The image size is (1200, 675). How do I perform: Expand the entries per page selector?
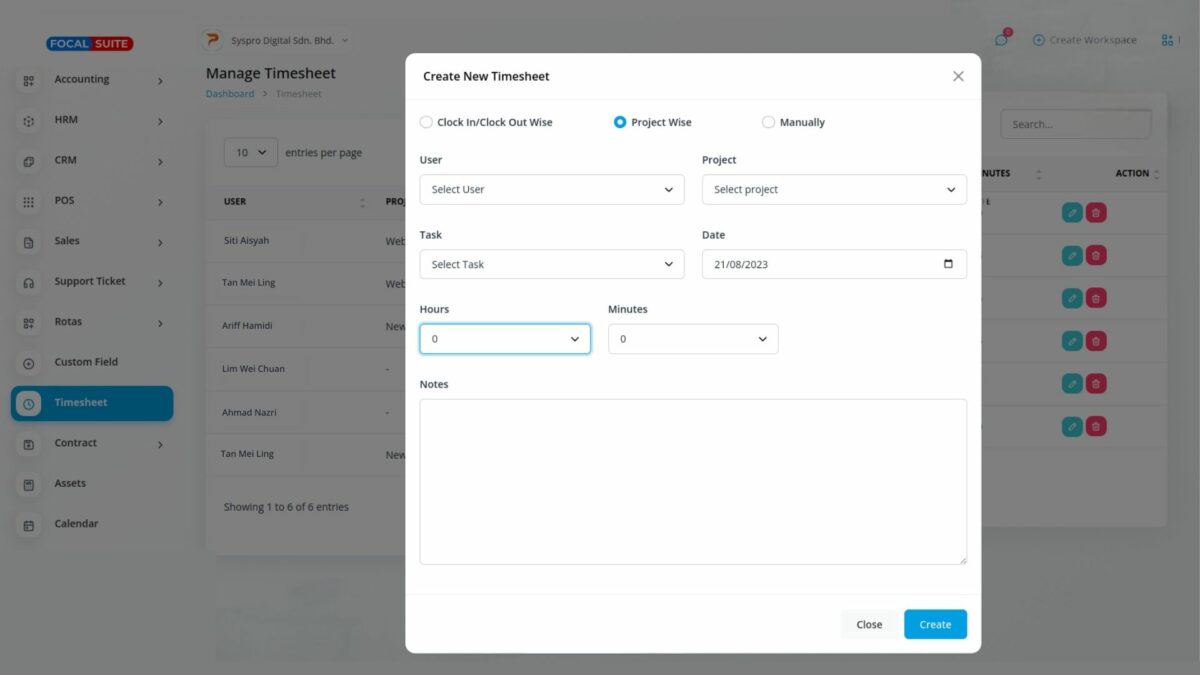[250, 152]
